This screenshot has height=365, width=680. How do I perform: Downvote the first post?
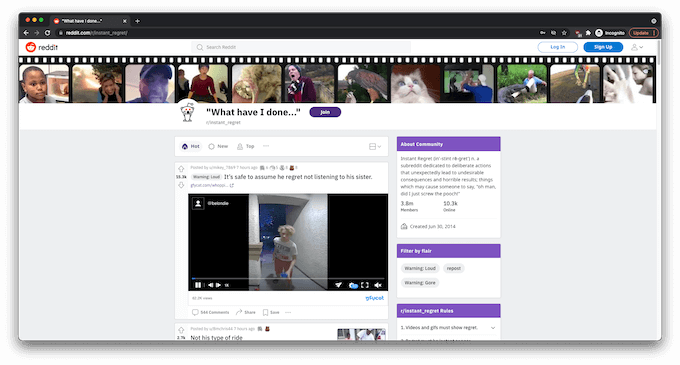[181, 185]
